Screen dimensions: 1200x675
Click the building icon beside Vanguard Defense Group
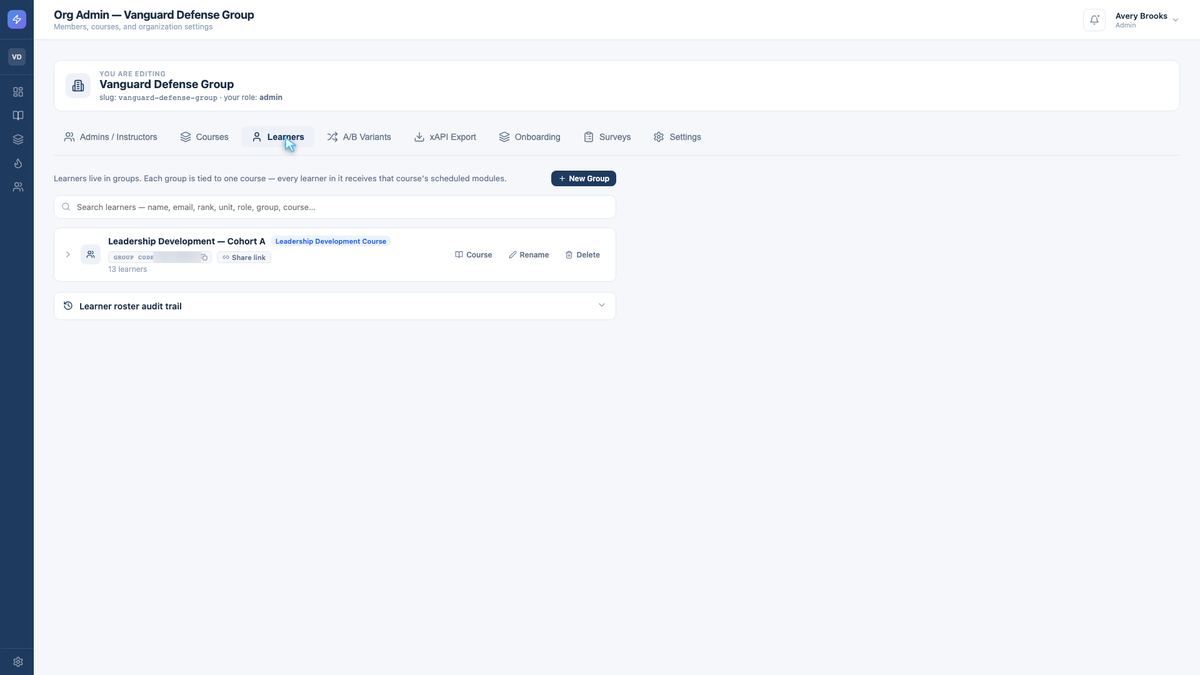point(78,86)
